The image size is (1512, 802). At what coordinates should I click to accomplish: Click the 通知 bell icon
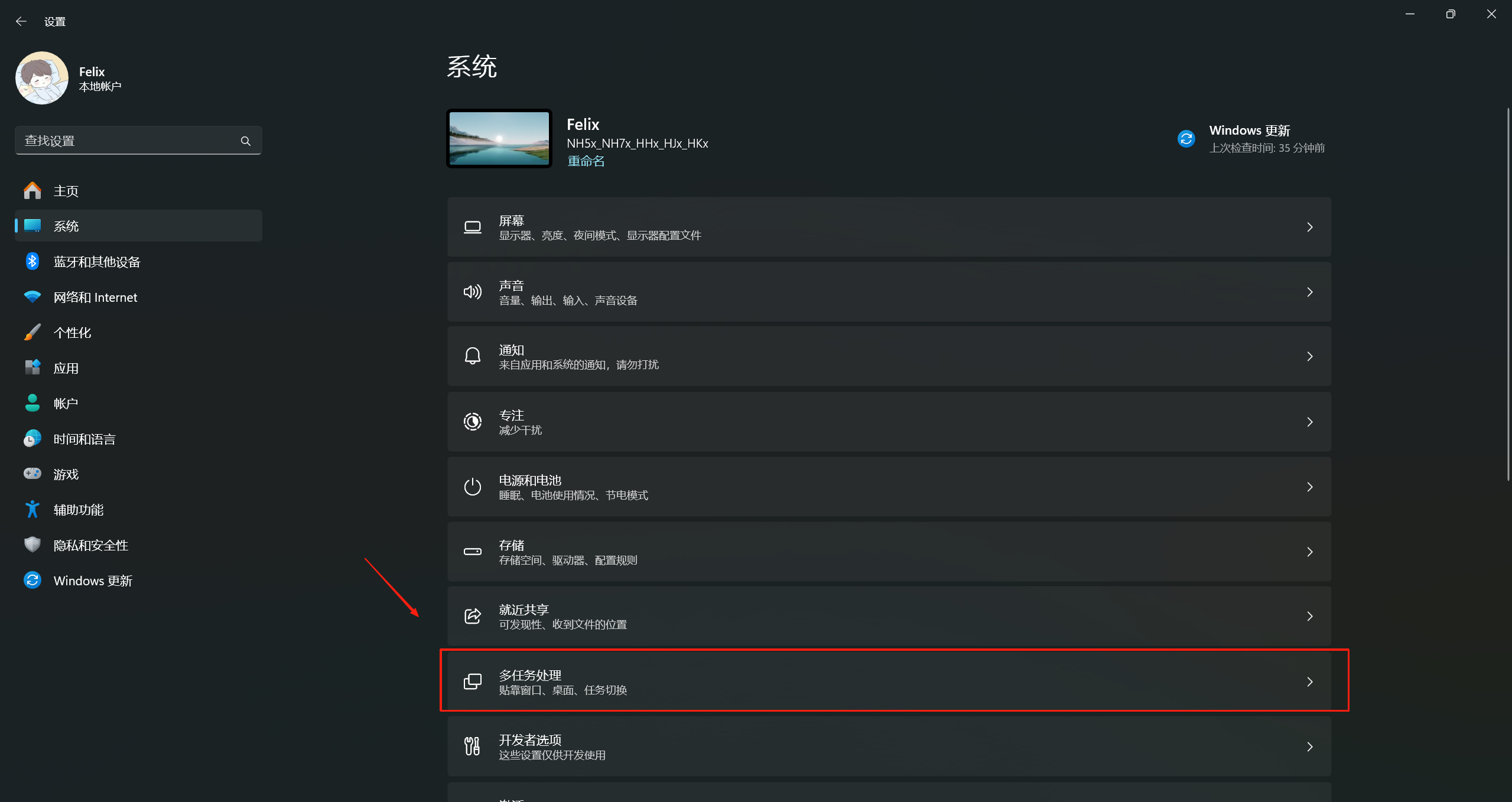[472, 356]
